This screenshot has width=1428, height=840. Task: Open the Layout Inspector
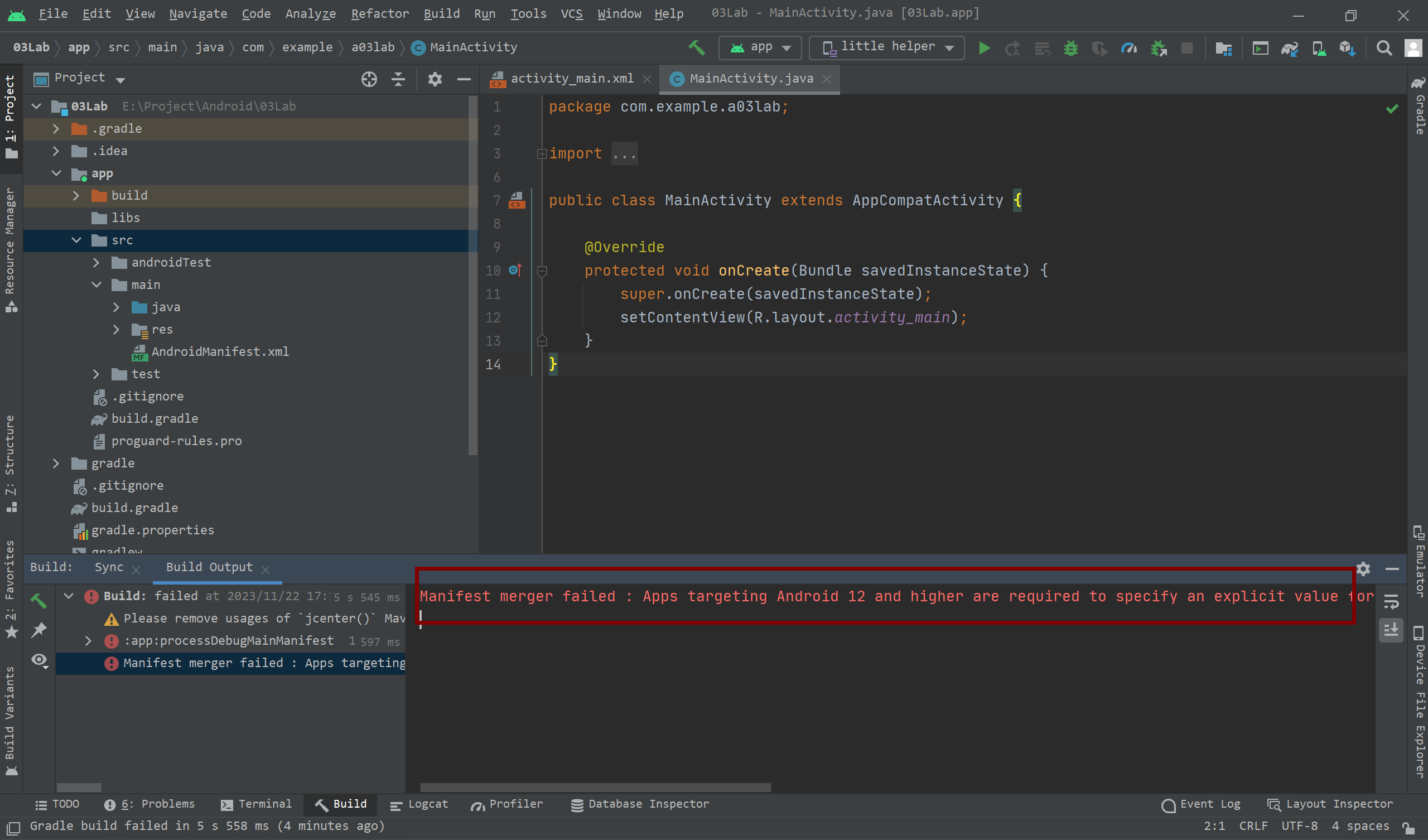(1330, 805)
